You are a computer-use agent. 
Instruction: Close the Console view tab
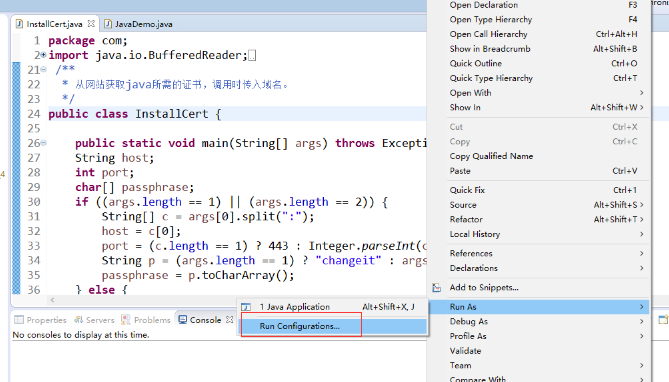coord(230,319)
